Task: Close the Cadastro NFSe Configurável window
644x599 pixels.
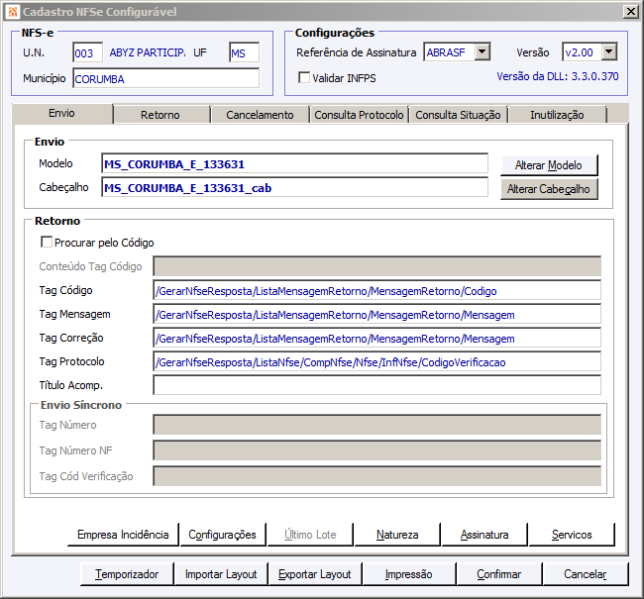Action: 630,12
